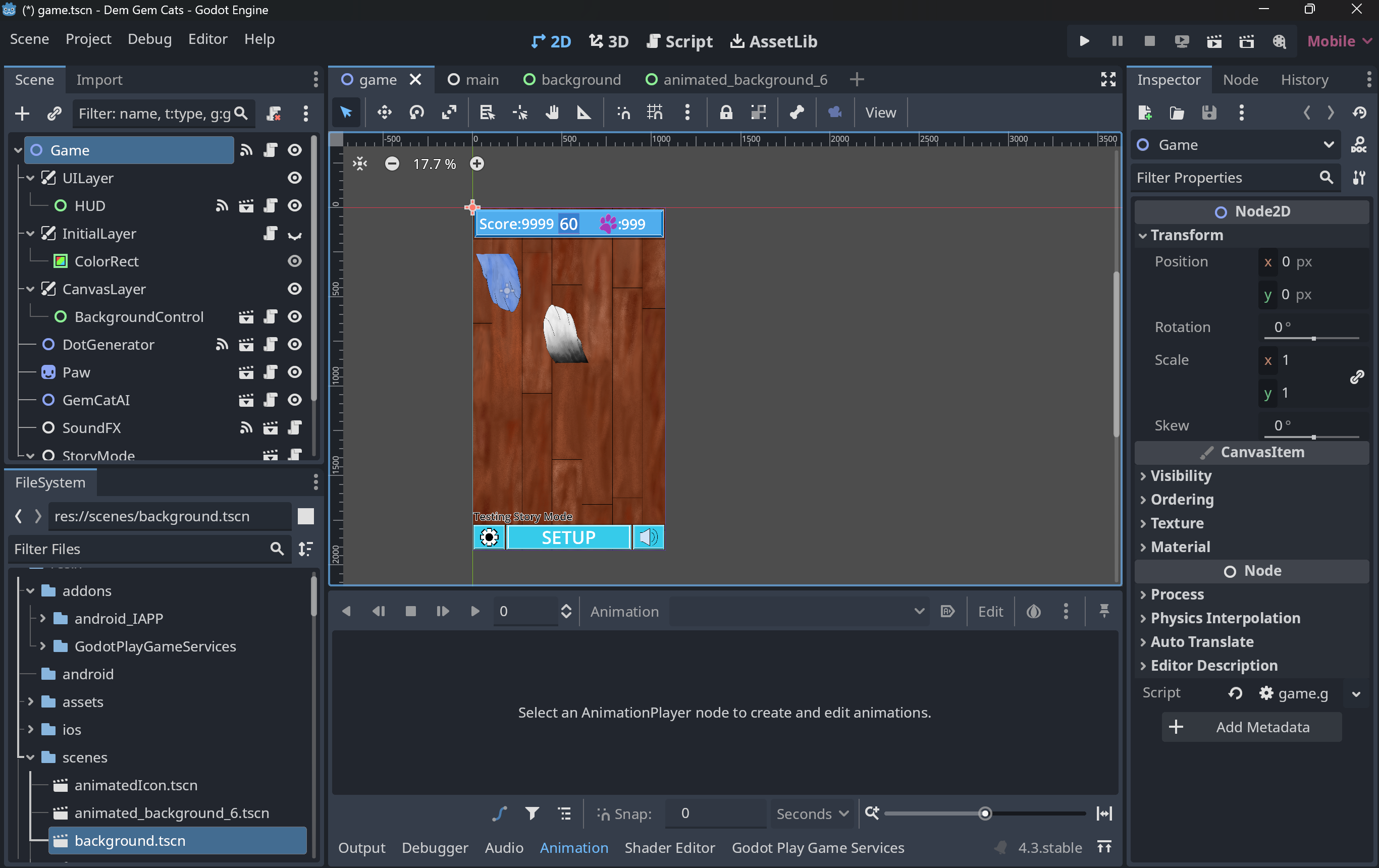Toggle visibility of the HUD node
This screenshot has width=1379, height=868.
294,206
